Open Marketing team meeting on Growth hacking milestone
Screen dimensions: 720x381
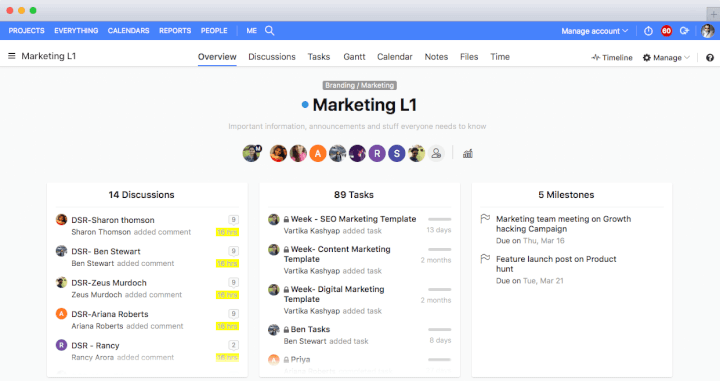(x=563, y=224)
